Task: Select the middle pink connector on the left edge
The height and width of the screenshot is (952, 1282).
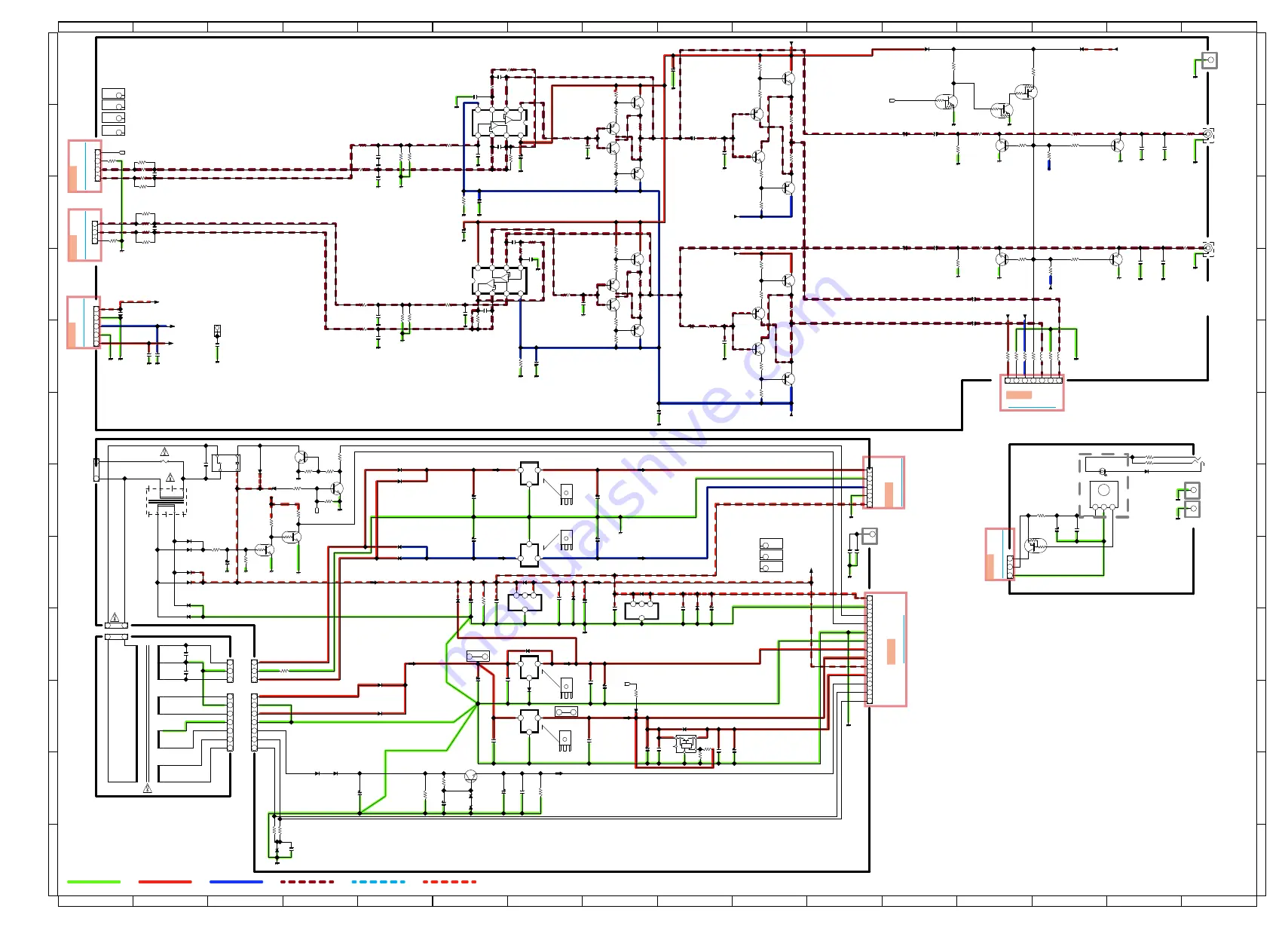Action: pyautogui.click(x=84, y=235)
